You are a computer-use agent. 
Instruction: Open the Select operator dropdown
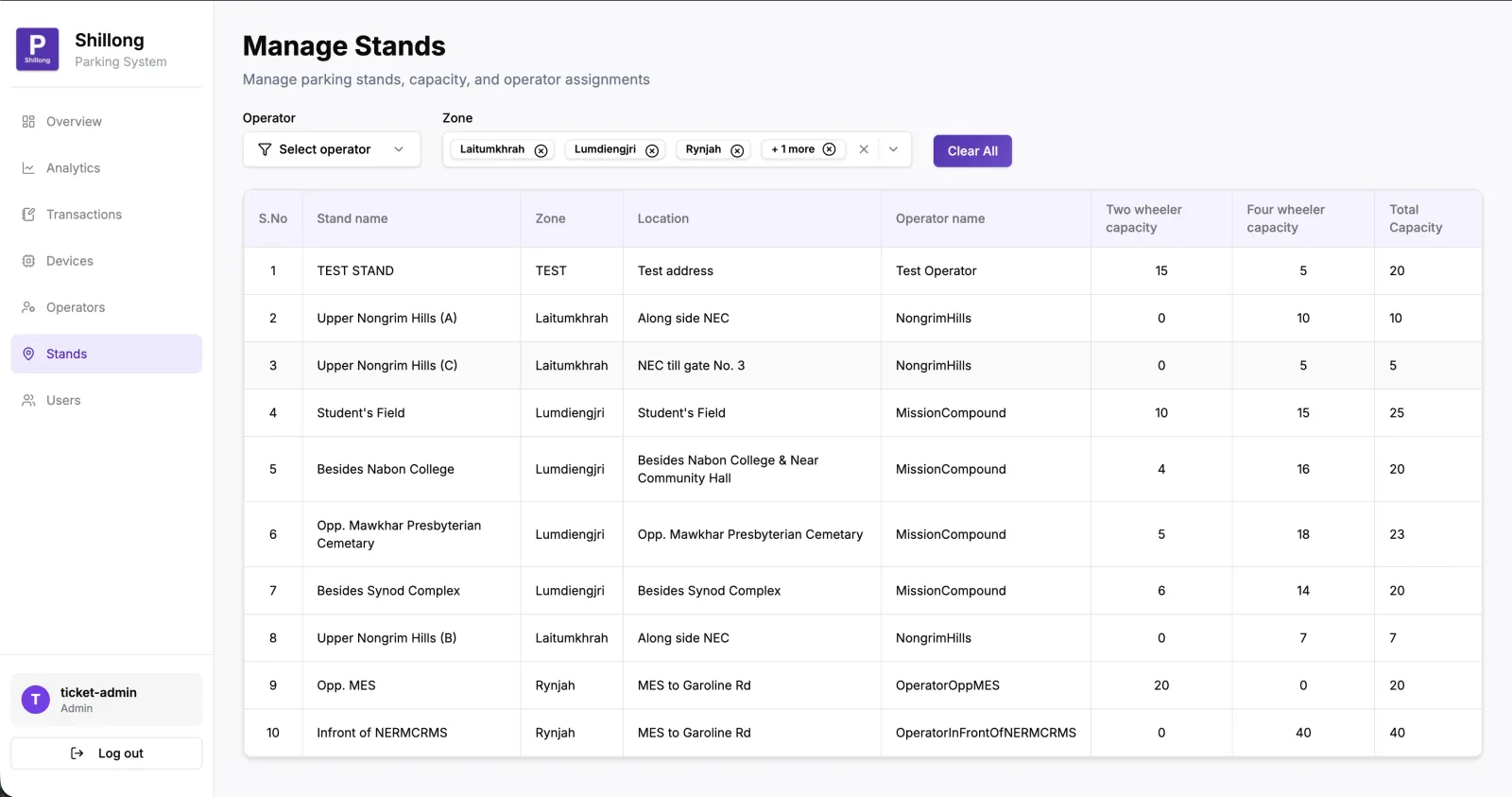click(332, 149)
